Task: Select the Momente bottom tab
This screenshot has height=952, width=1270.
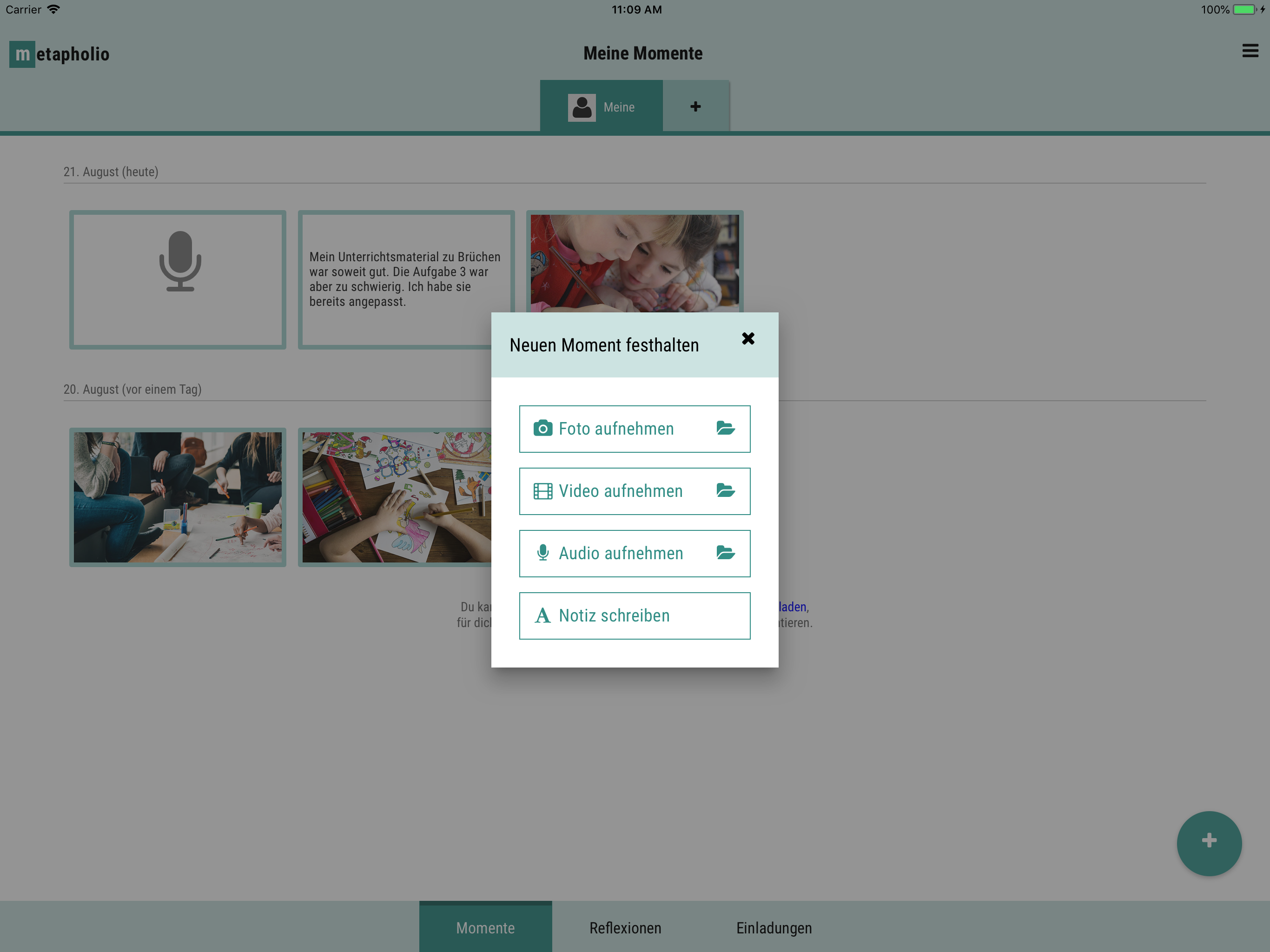Action: pos(485,927)
